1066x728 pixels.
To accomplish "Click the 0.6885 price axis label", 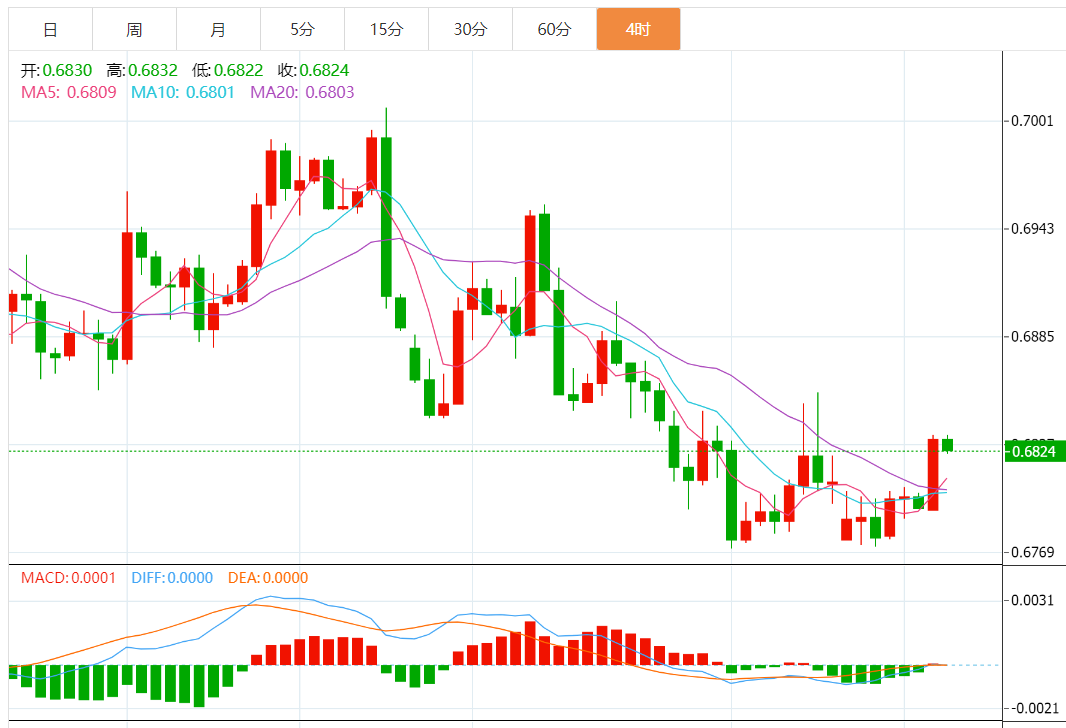I will click(x=1033, y=336).
